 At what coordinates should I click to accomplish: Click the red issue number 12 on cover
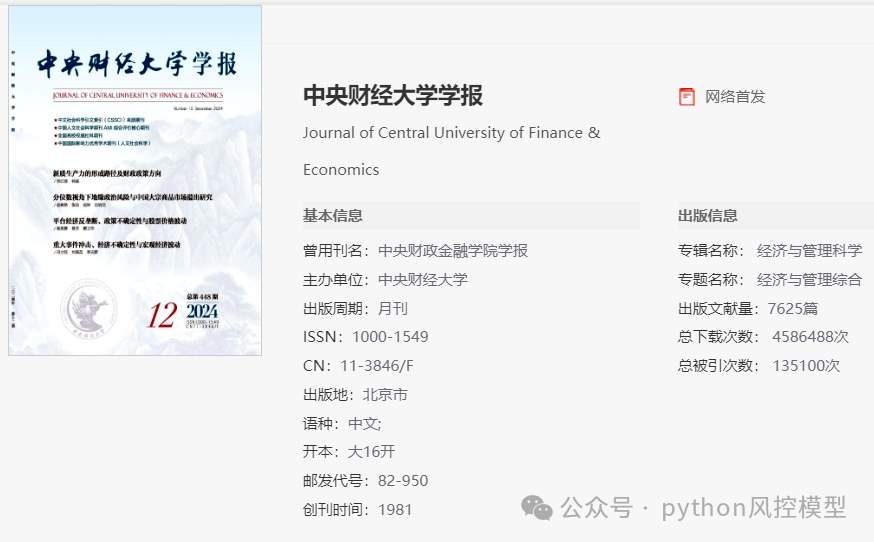click(x=162, y=316)
